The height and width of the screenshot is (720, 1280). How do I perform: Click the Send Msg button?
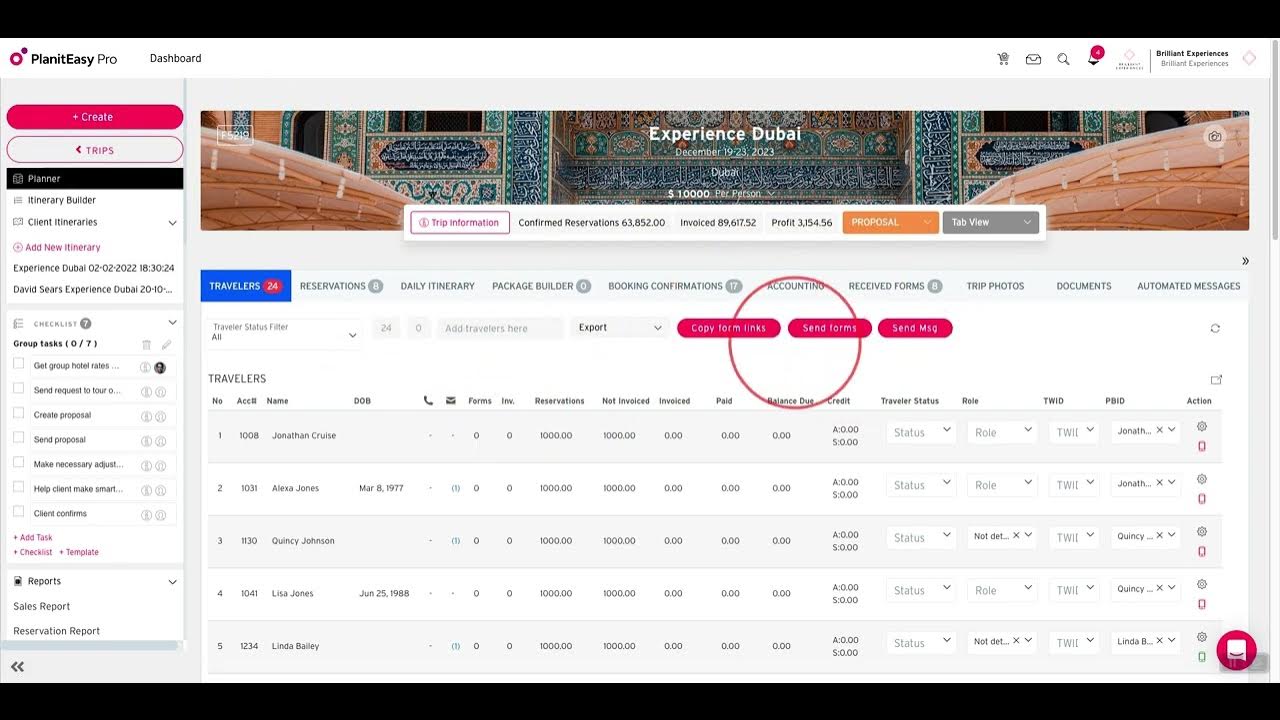click(x=915, y=328)
